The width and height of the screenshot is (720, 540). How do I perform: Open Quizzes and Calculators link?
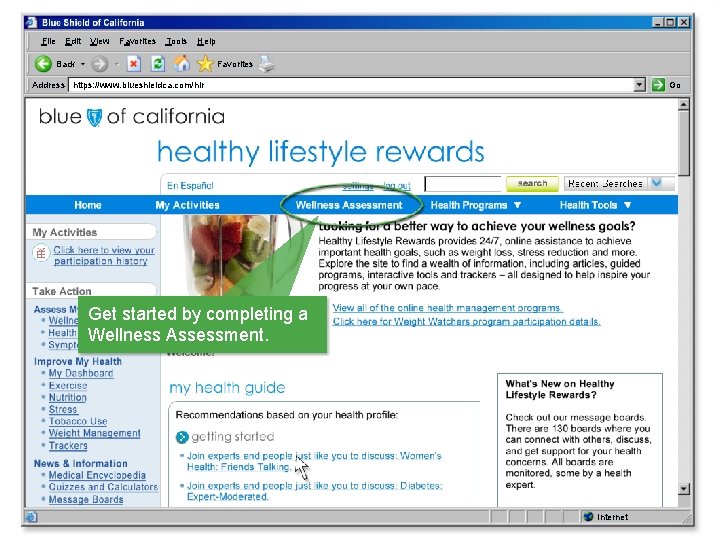tap(103, 487)
